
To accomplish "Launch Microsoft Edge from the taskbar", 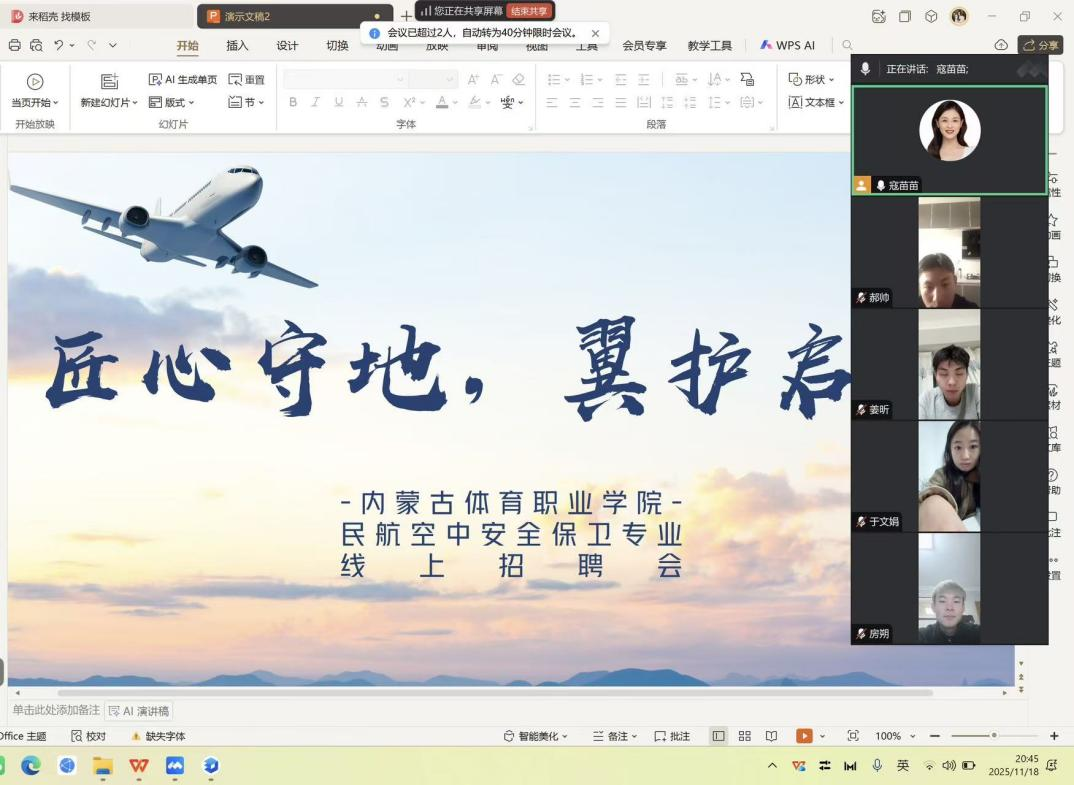I will (32, 765).
